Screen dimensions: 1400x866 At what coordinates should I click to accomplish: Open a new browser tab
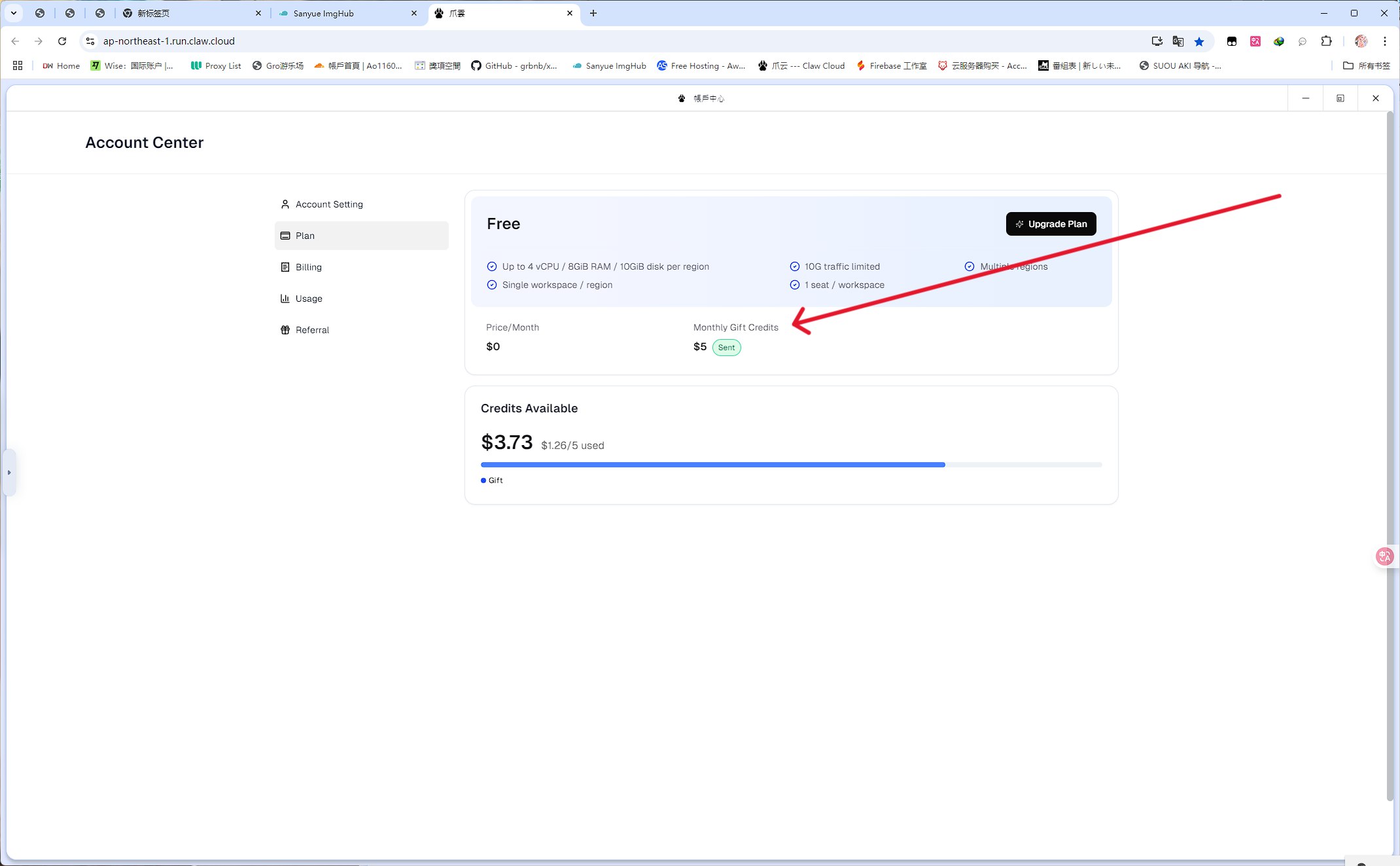(x=593, y=13)
